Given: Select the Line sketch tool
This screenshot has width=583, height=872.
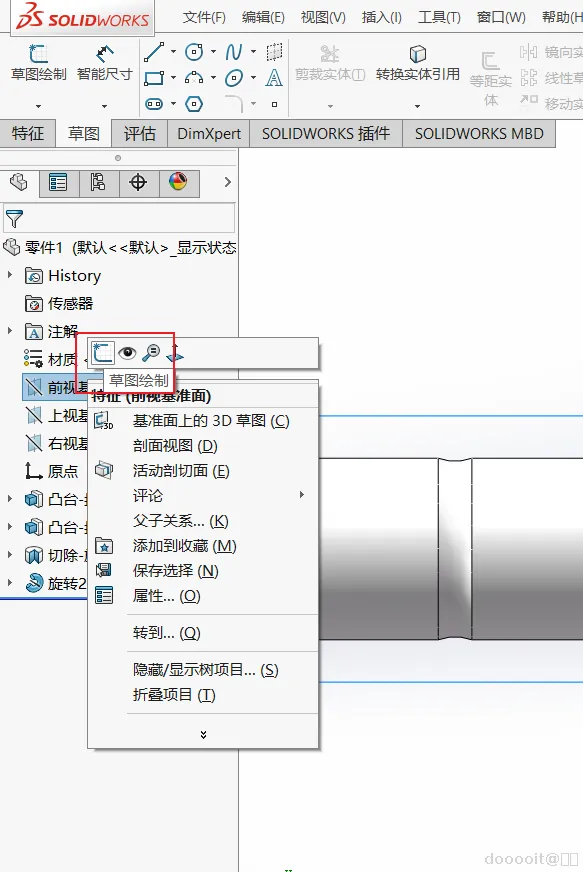Looking at the screenshot, I should tap(154, 52).
